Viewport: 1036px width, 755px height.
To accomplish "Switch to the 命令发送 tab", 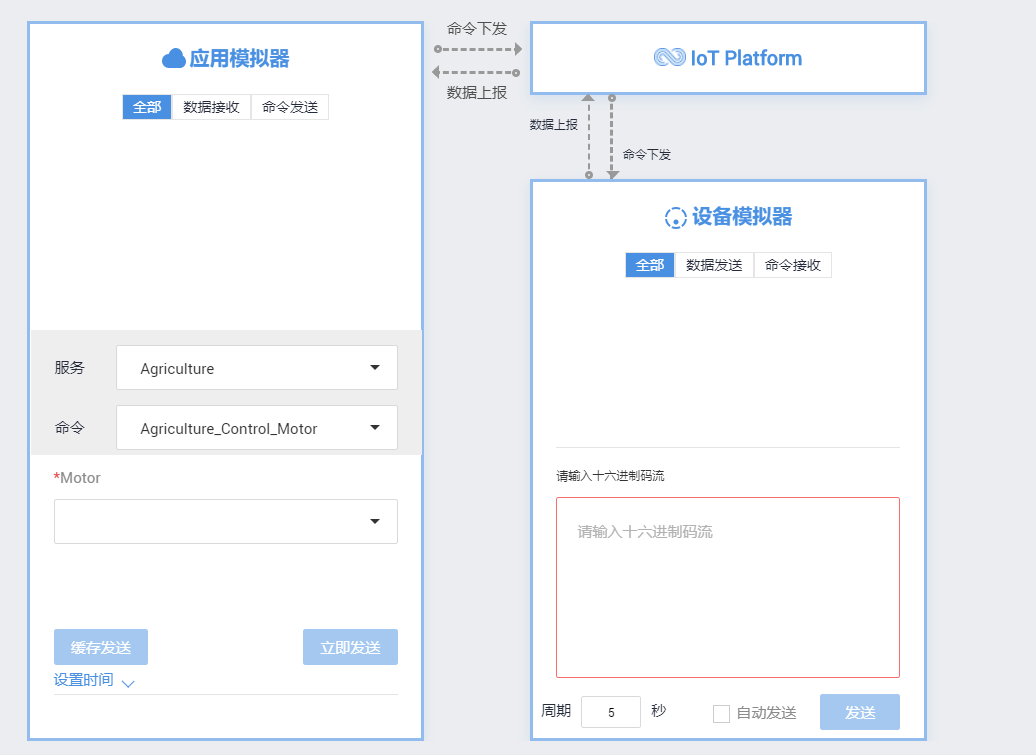I will point(290,107).
